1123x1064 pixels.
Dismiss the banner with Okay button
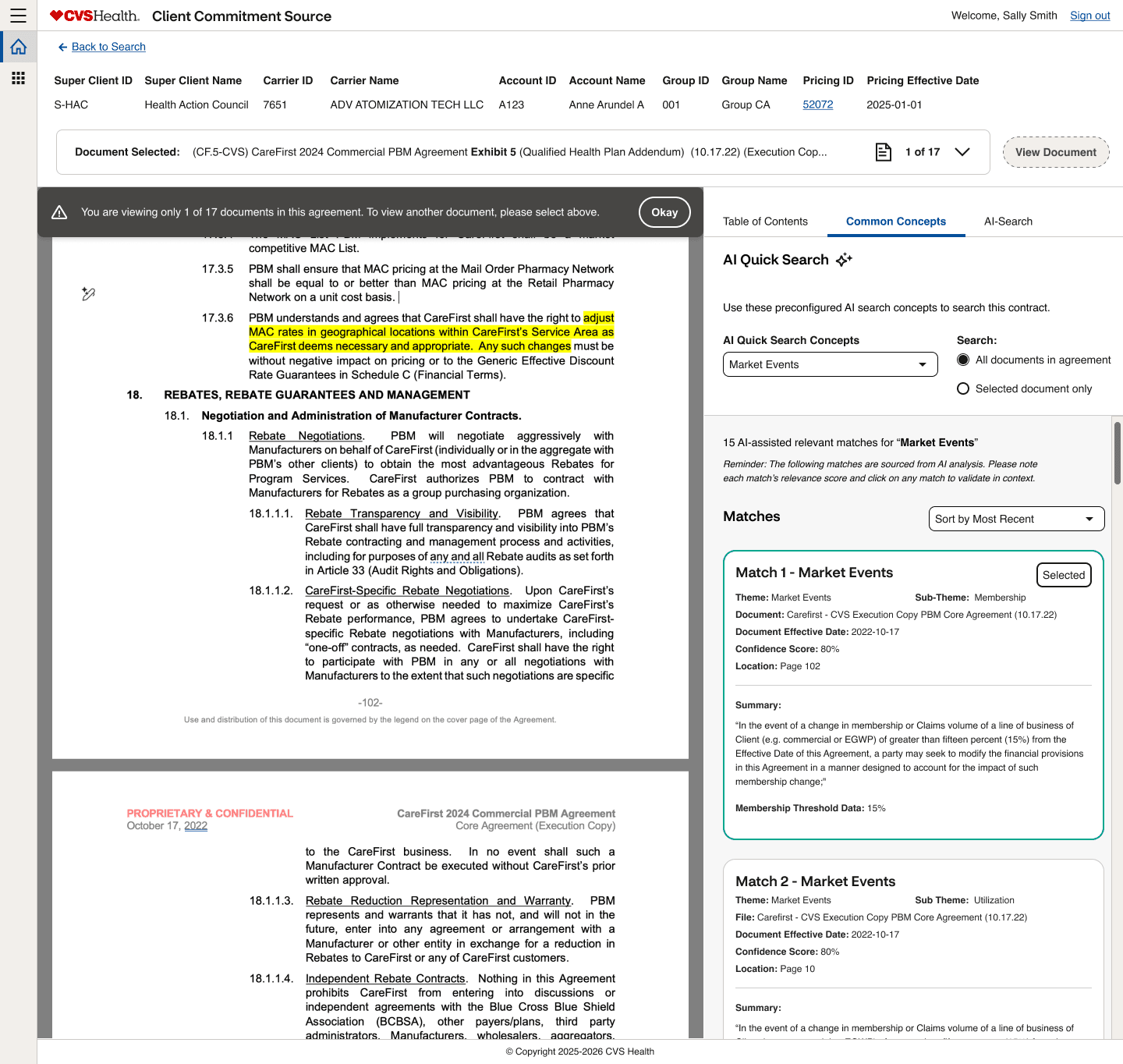click(x=664, y=212)
